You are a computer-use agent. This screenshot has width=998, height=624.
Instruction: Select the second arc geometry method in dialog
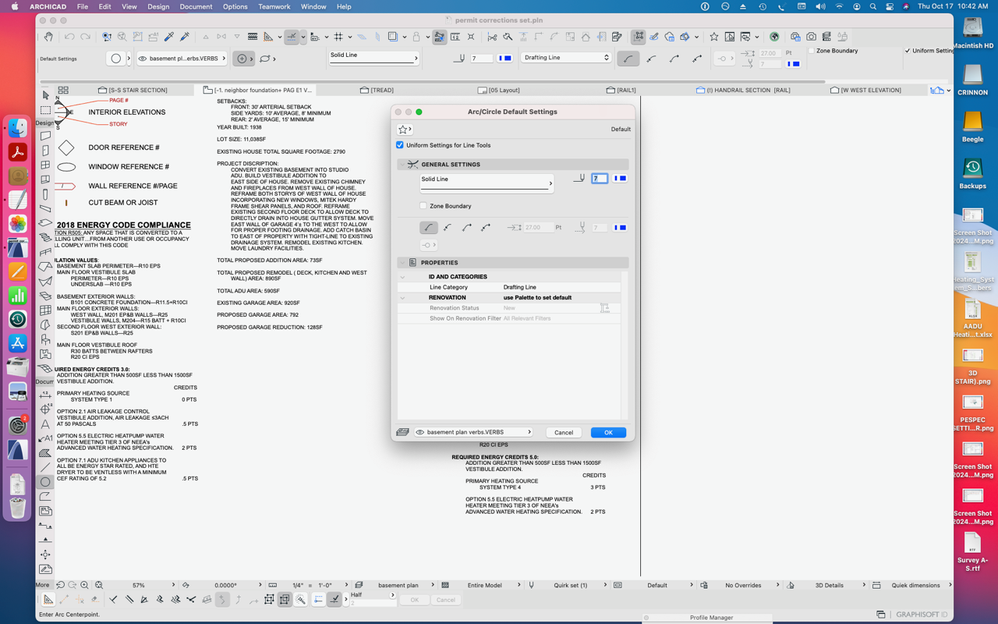coord(447,227)
